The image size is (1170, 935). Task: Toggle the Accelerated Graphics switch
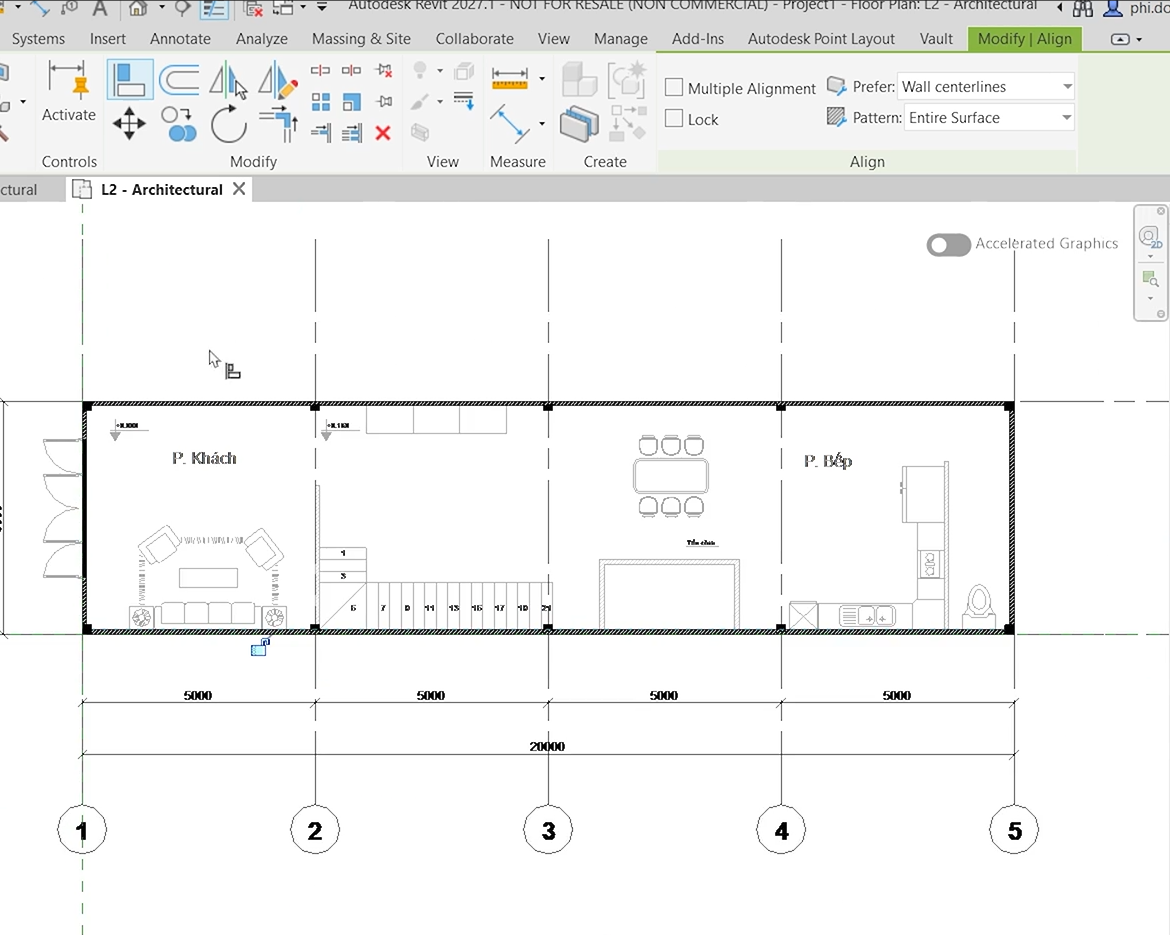(x=948, y=244)
